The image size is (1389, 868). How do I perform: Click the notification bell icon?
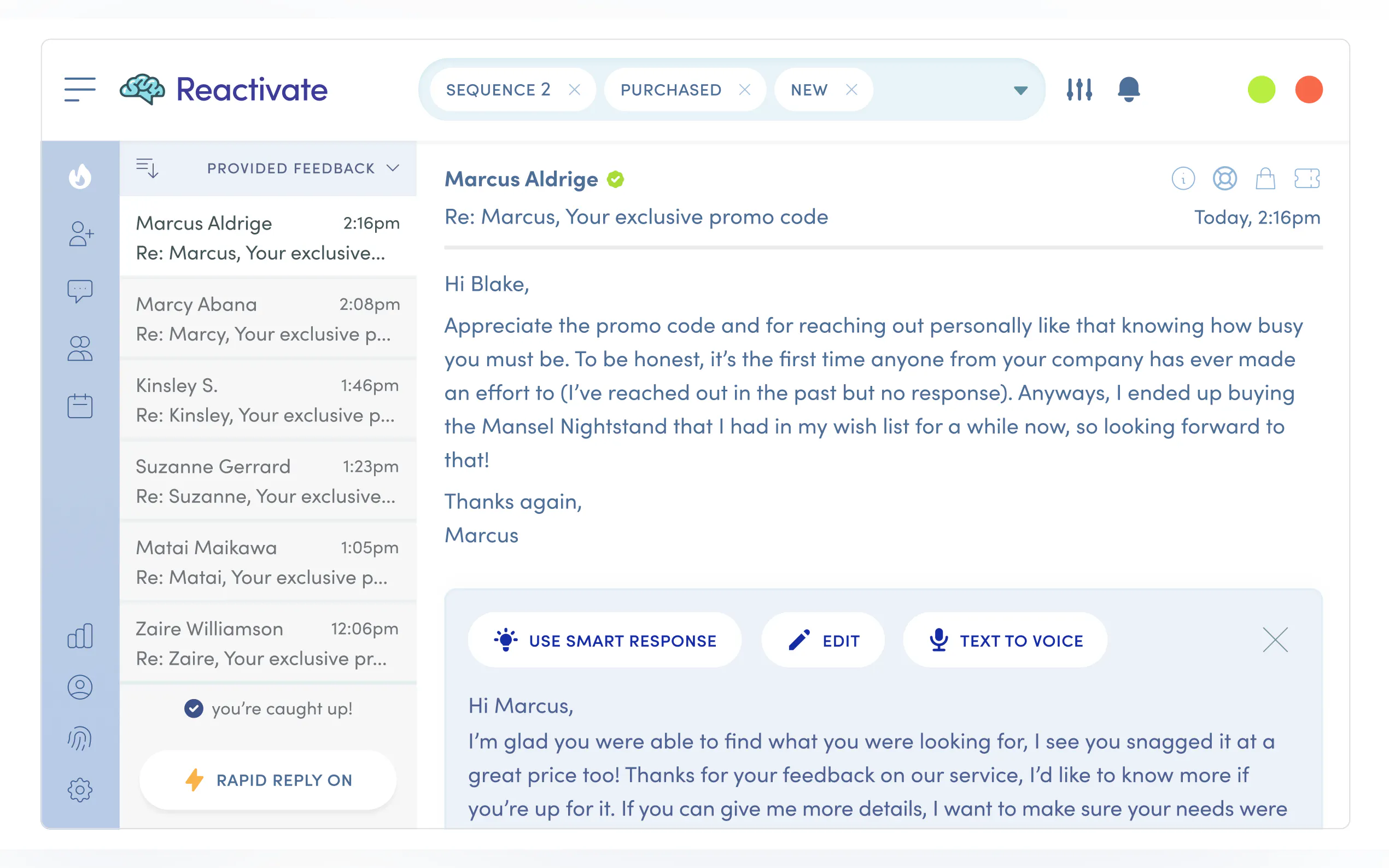tap(1128, 90)
